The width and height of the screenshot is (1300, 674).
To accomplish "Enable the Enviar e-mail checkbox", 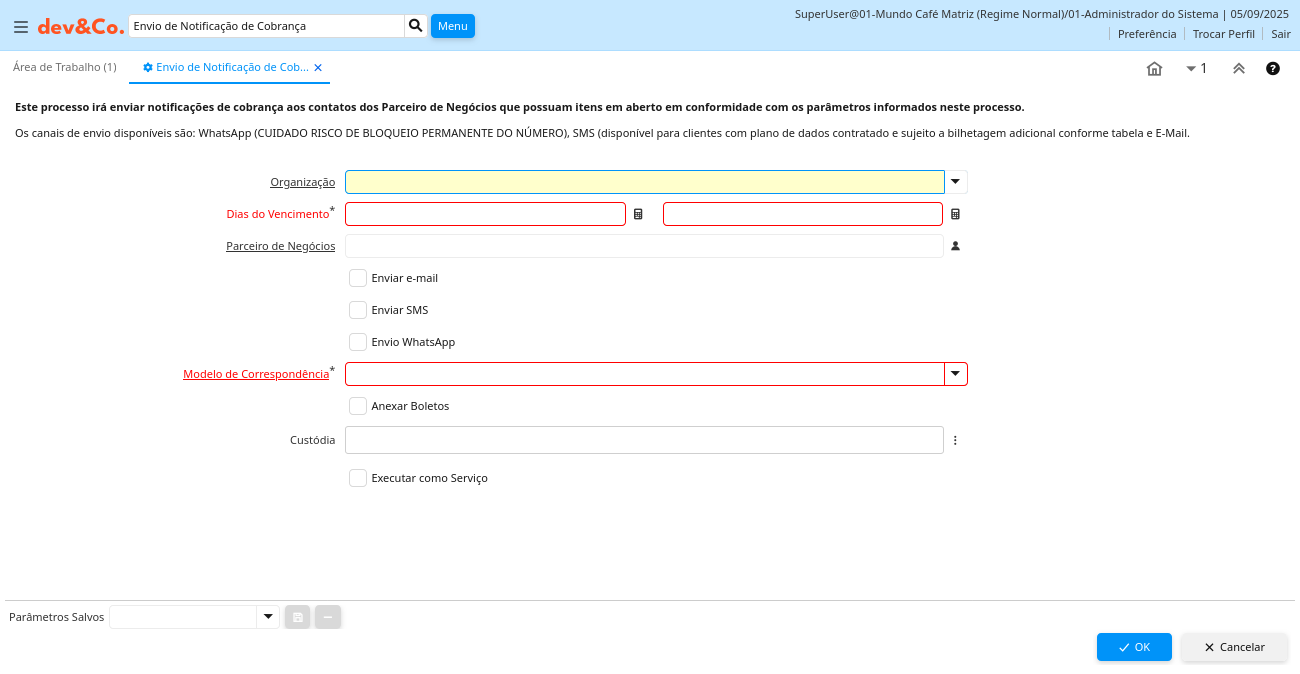I will (358, 278).
